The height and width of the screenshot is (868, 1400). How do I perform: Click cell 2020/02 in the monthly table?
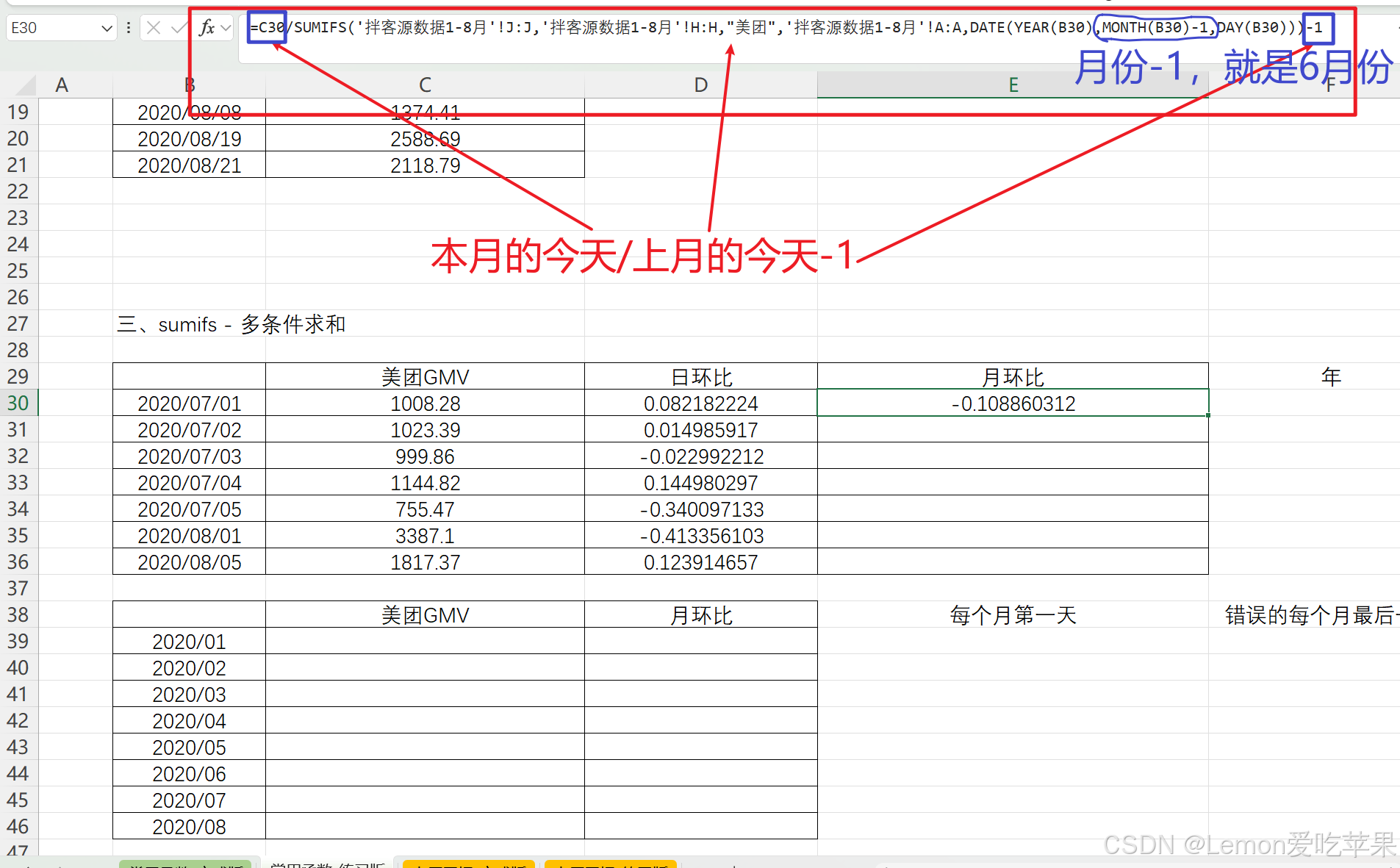tap(189, 667)
